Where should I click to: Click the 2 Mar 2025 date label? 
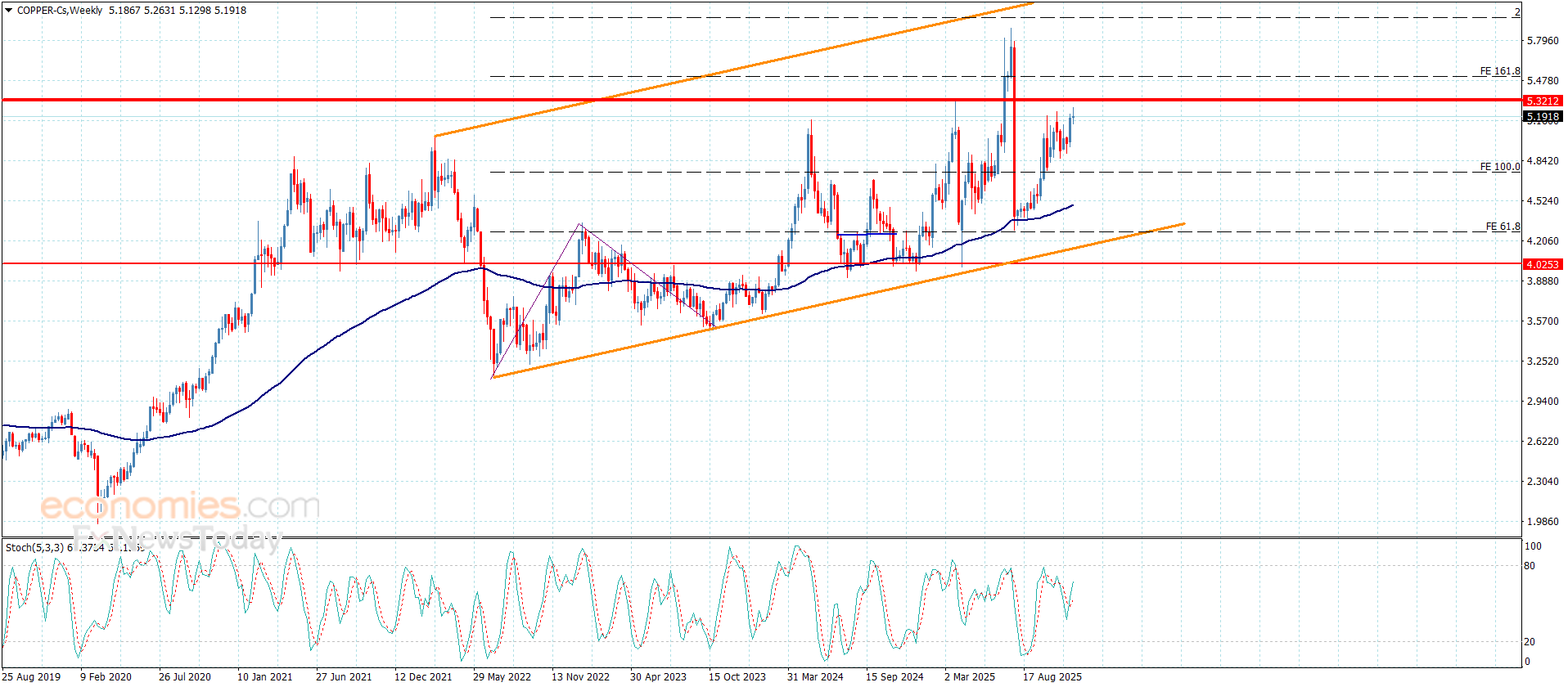(970, 676)
